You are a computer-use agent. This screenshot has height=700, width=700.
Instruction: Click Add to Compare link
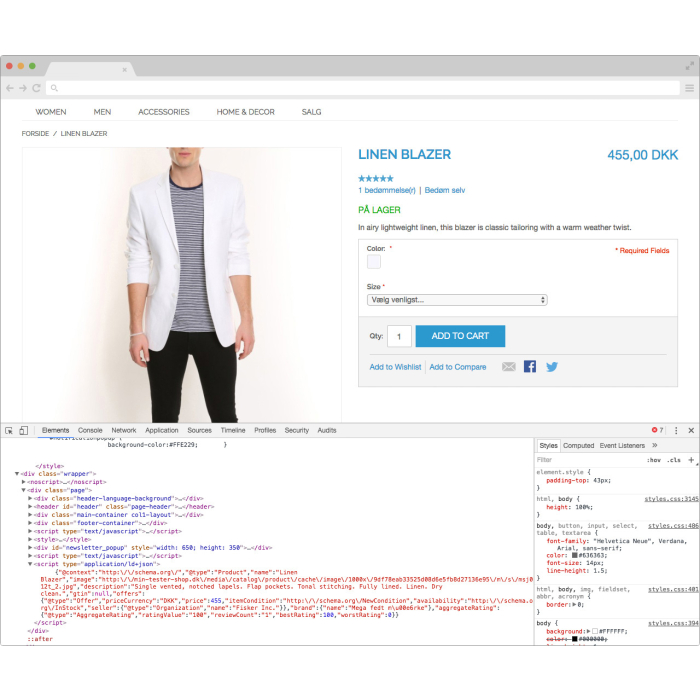click(458, 367)
